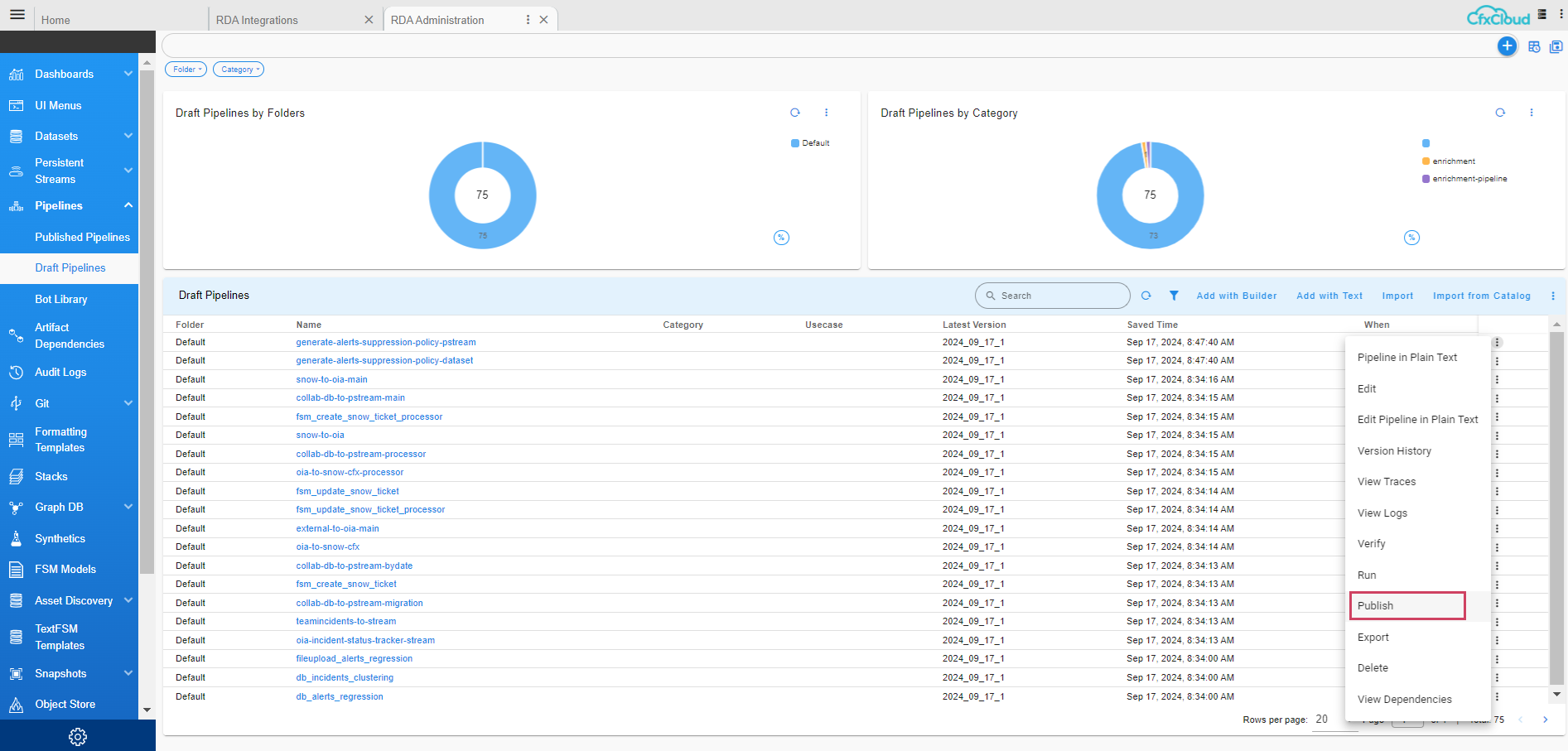Image resolution: width=1568 pixels, height=751 pixels.
Task: Click the filter funnel icon
Action: point(1174,296)
